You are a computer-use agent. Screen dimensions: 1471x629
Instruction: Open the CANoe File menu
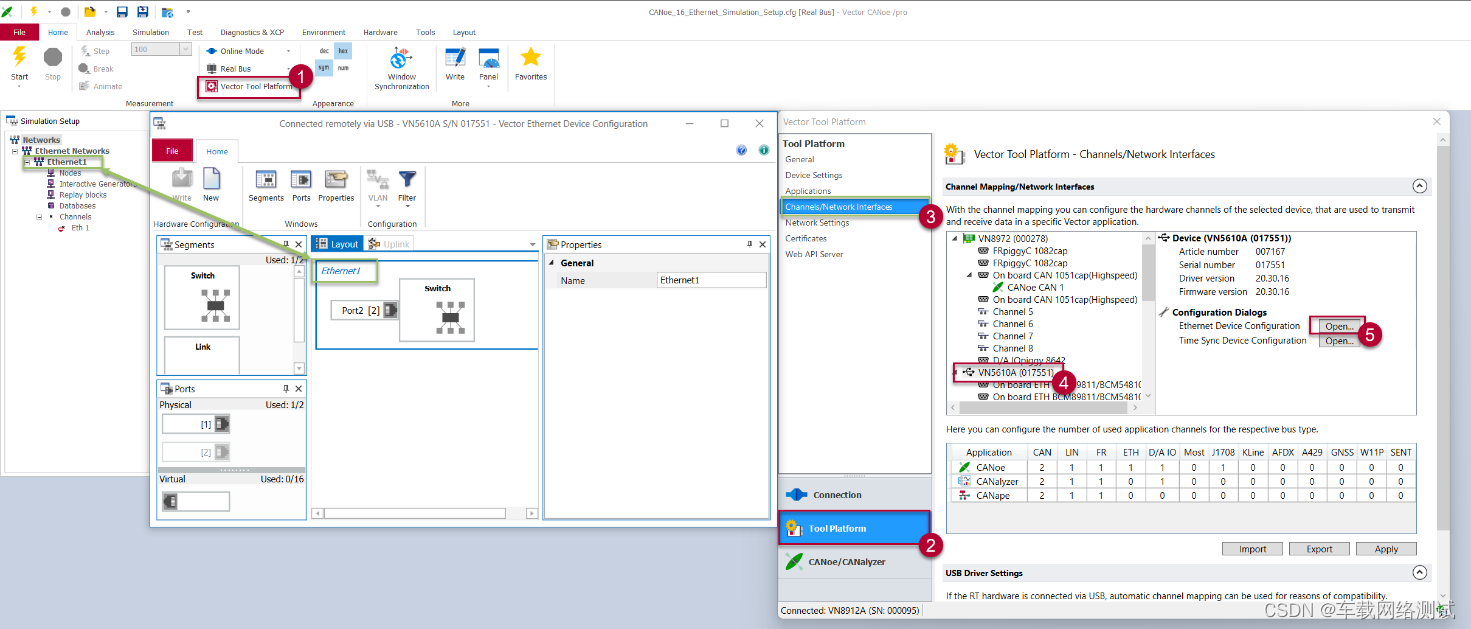19,32
